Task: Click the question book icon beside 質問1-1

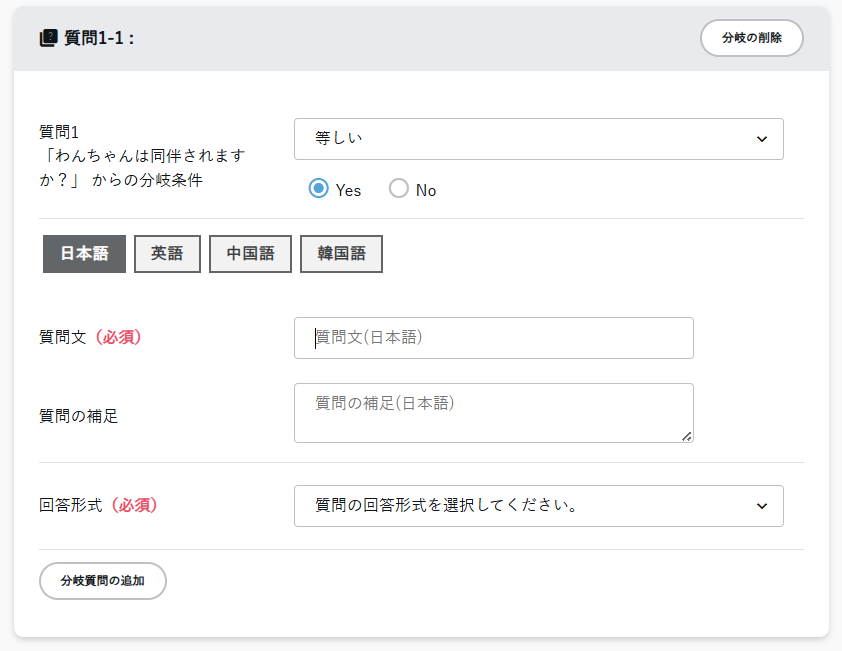Action: [48, 38]
